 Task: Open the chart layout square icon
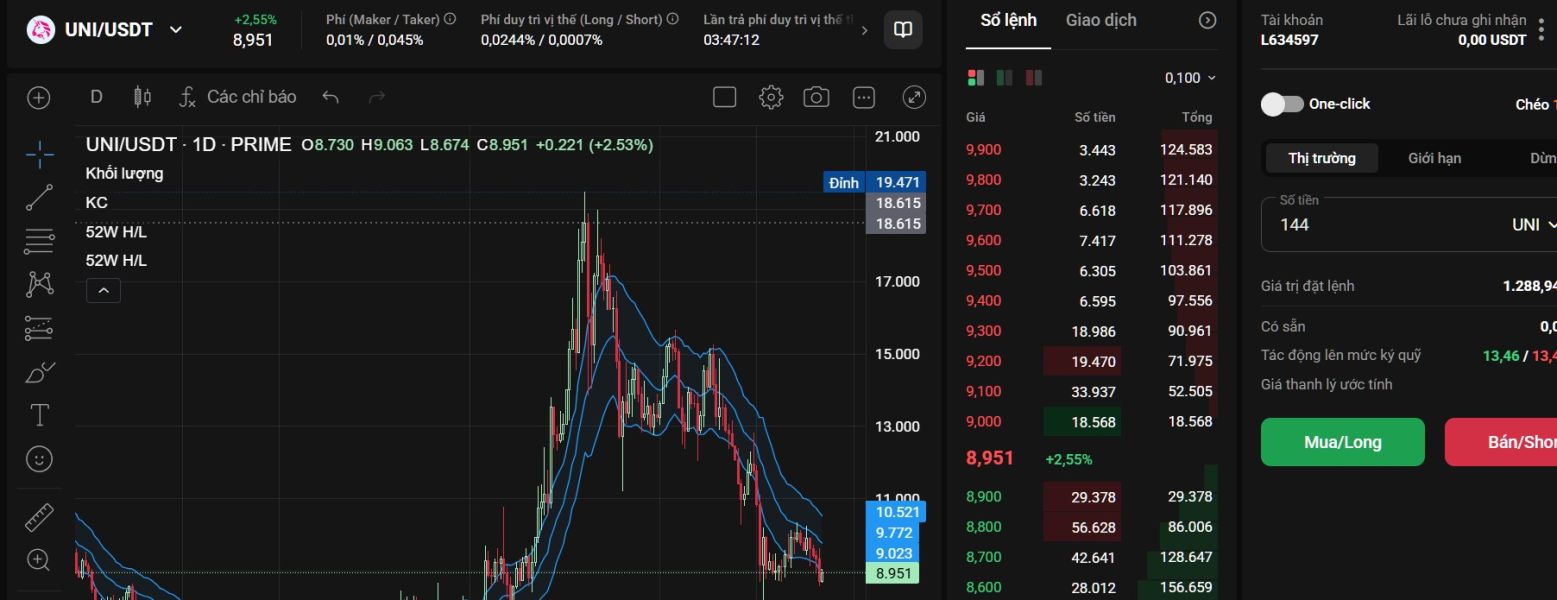click(724, 97)
